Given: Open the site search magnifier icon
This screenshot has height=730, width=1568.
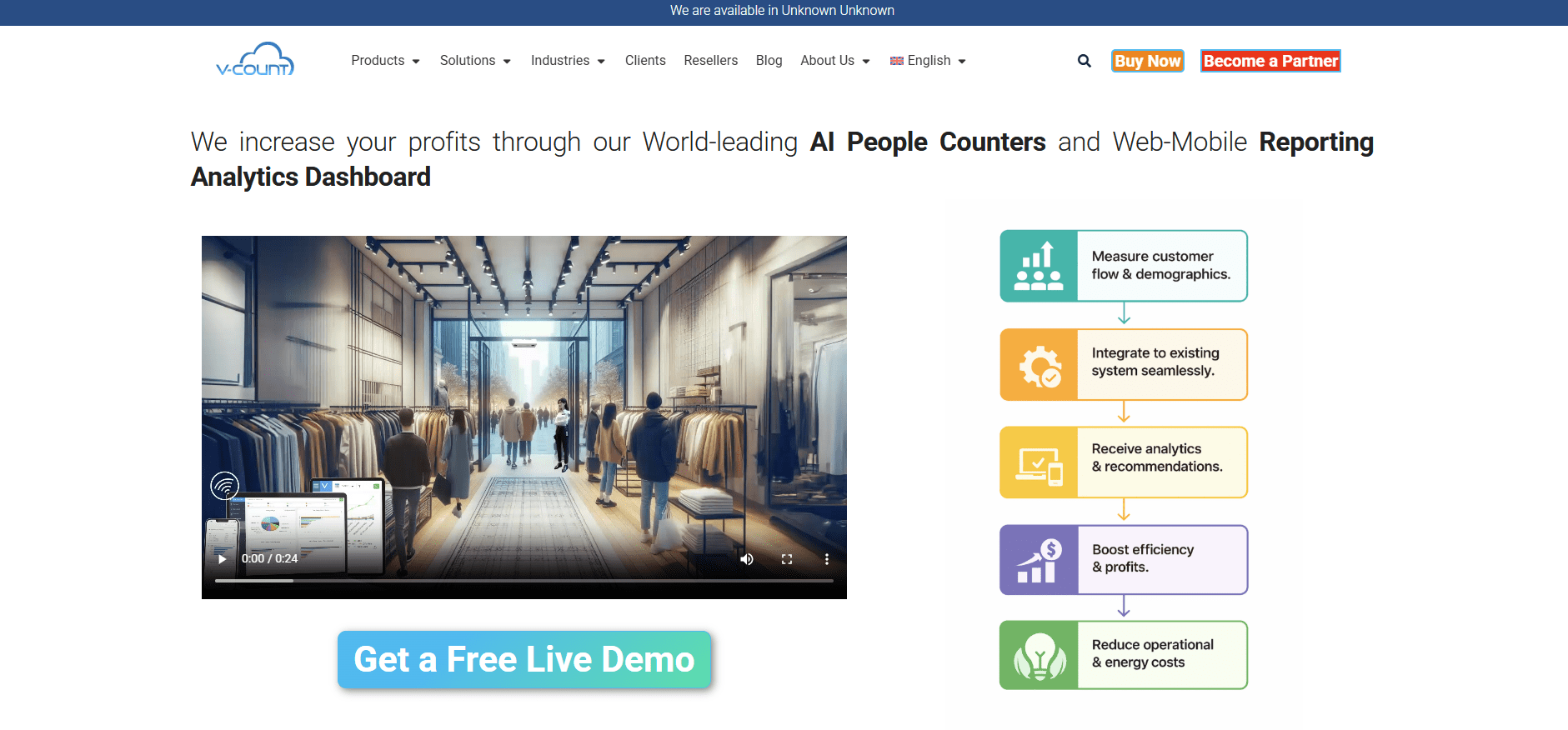Looking at the screenshot, I should (x=1084, y=61).
